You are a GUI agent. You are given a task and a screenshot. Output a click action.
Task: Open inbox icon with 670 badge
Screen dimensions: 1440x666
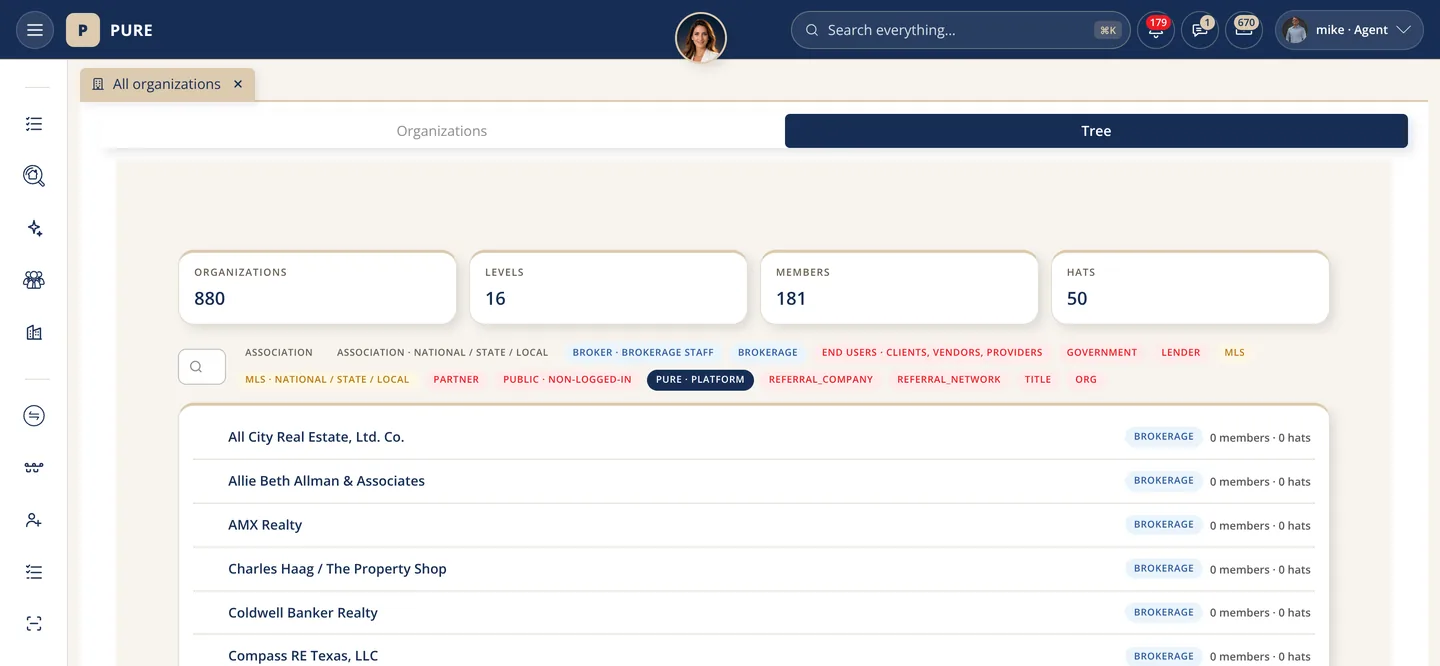pyautogui.click(x=1244, y=30)
